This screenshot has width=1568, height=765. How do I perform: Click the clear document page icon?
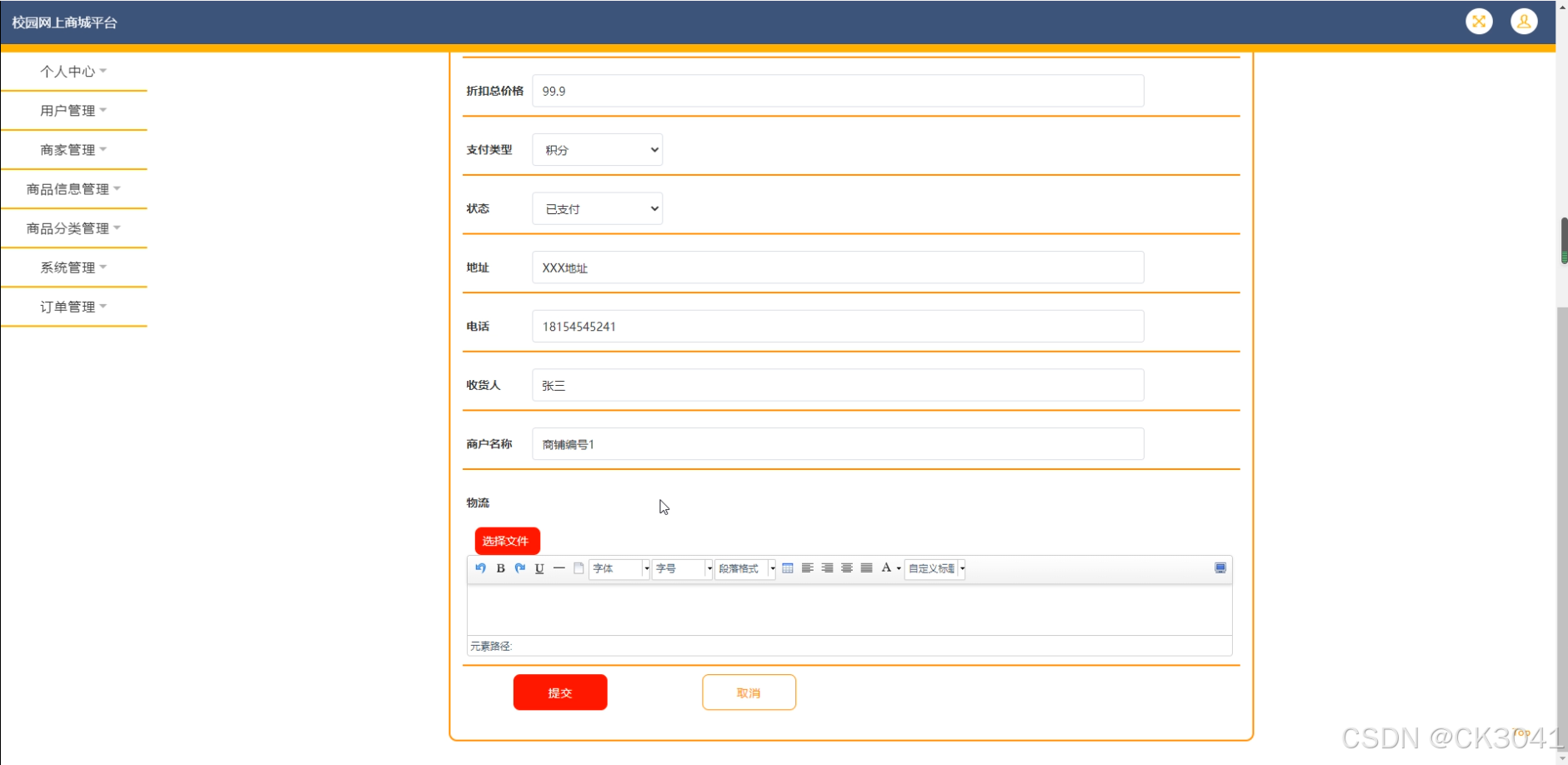(x=579, y=568)
